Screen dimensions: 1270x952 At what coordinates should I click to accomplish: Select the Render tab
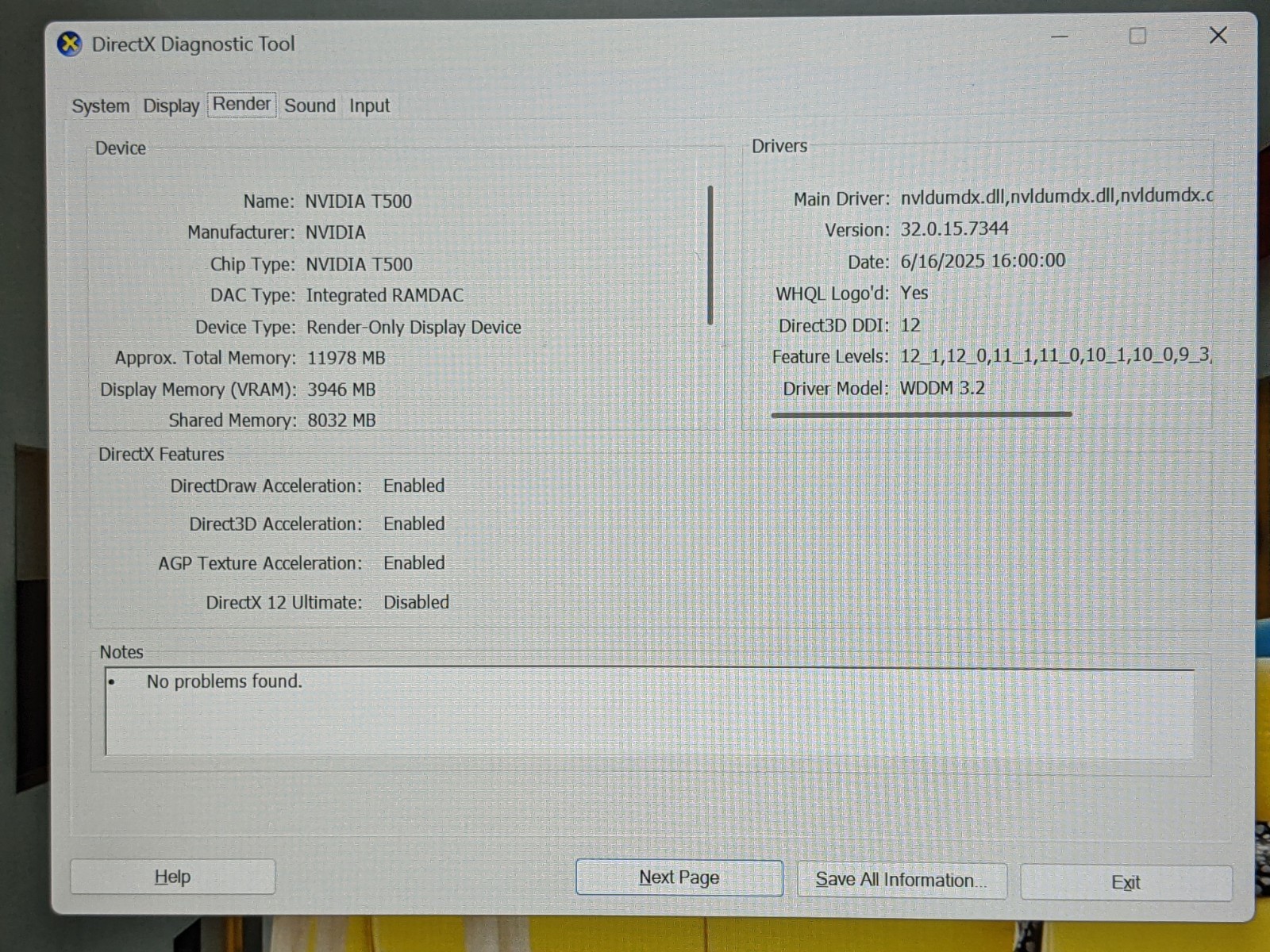[x=242, y=104]
